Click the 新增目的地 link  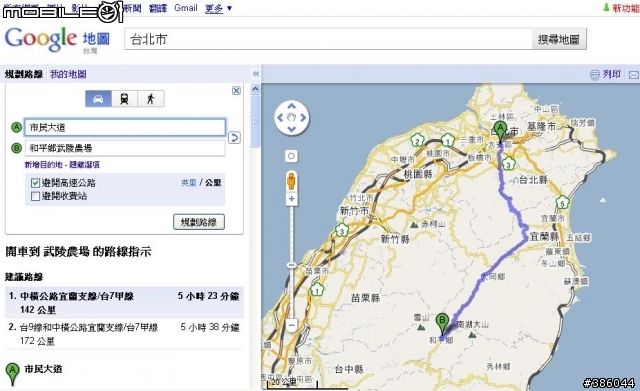click(43, 165)
